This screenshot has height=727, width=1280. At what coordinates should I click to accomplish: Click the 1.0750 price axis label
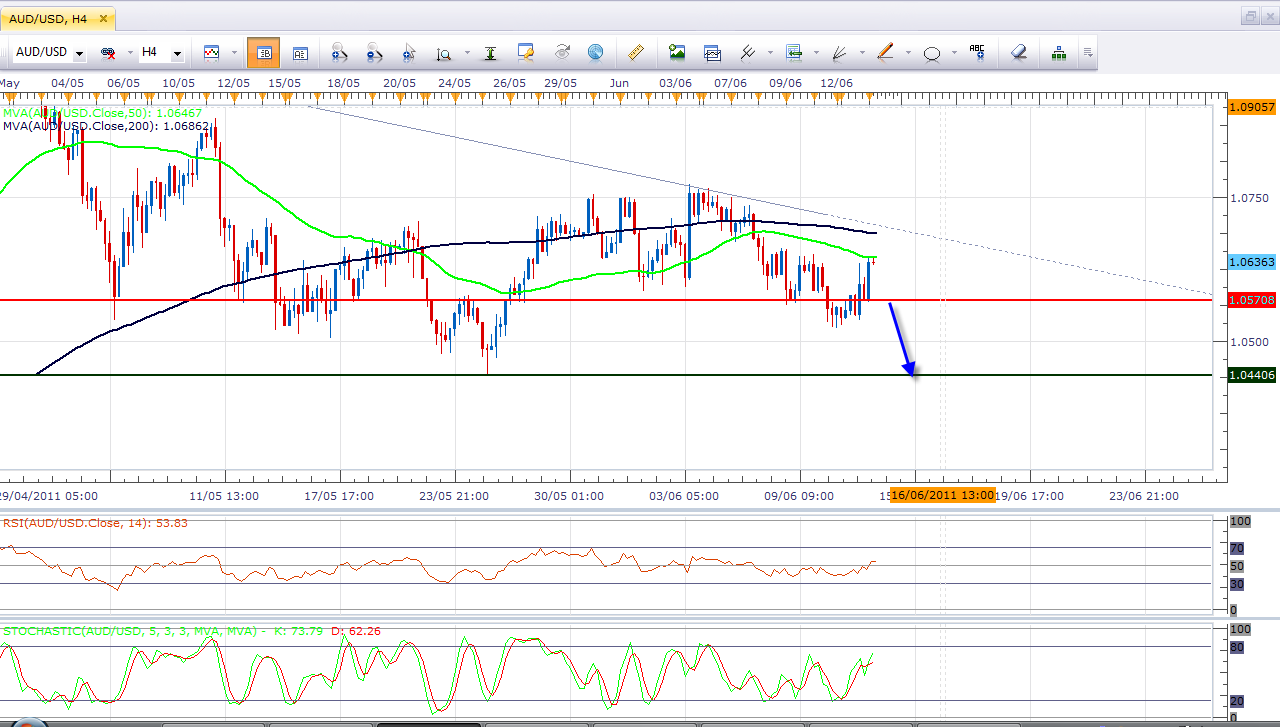1249,198
